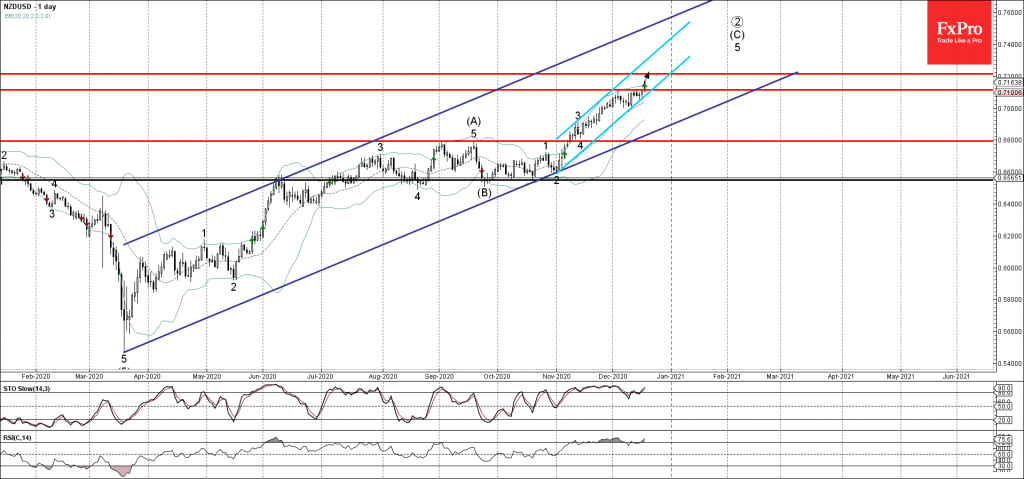Select the (A) wave label
This screenshot has width=1024, height=479.
click(473, 121)
